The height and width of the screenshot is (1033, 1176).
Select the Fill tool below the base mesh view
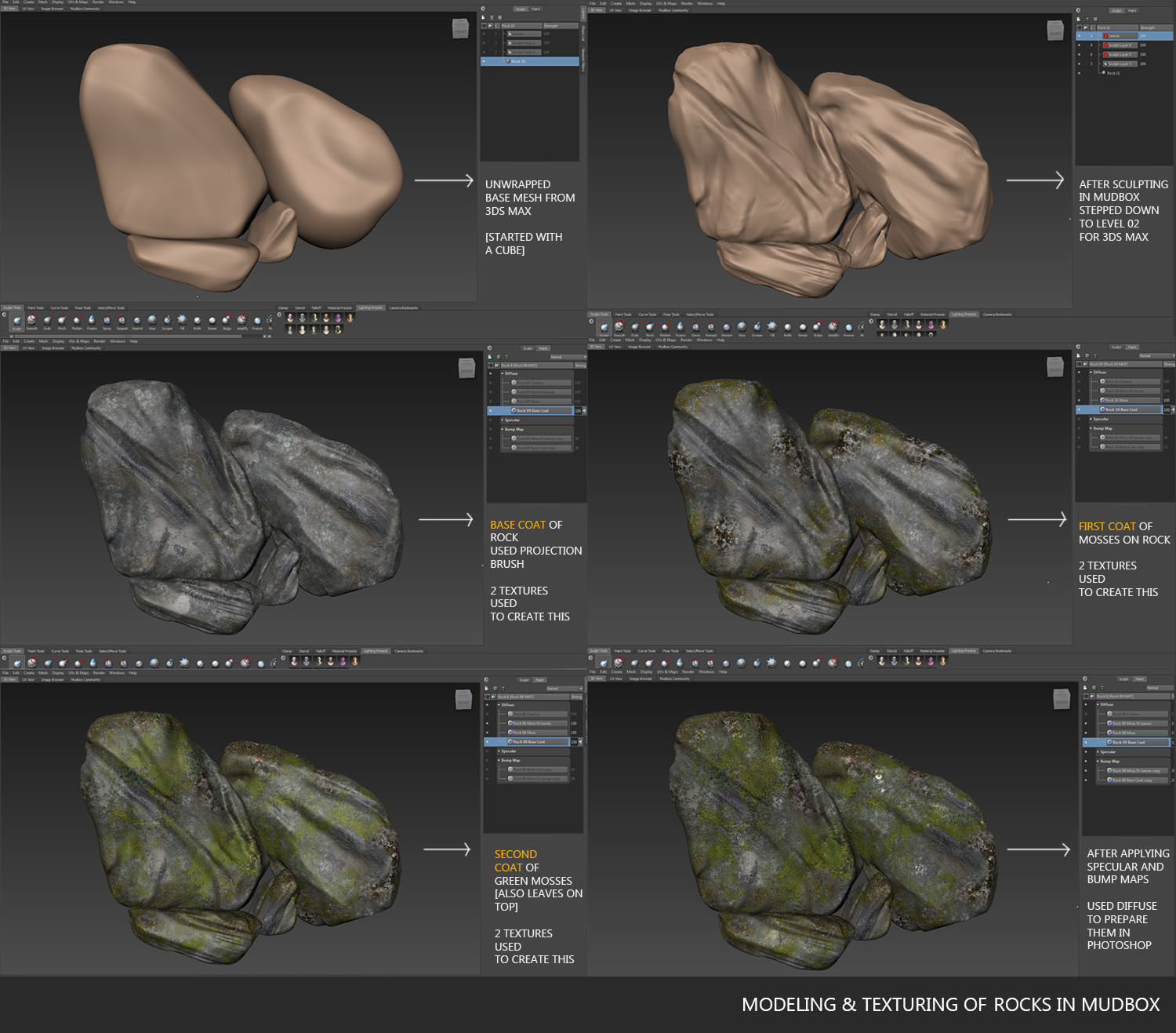(x=182, y=320)
